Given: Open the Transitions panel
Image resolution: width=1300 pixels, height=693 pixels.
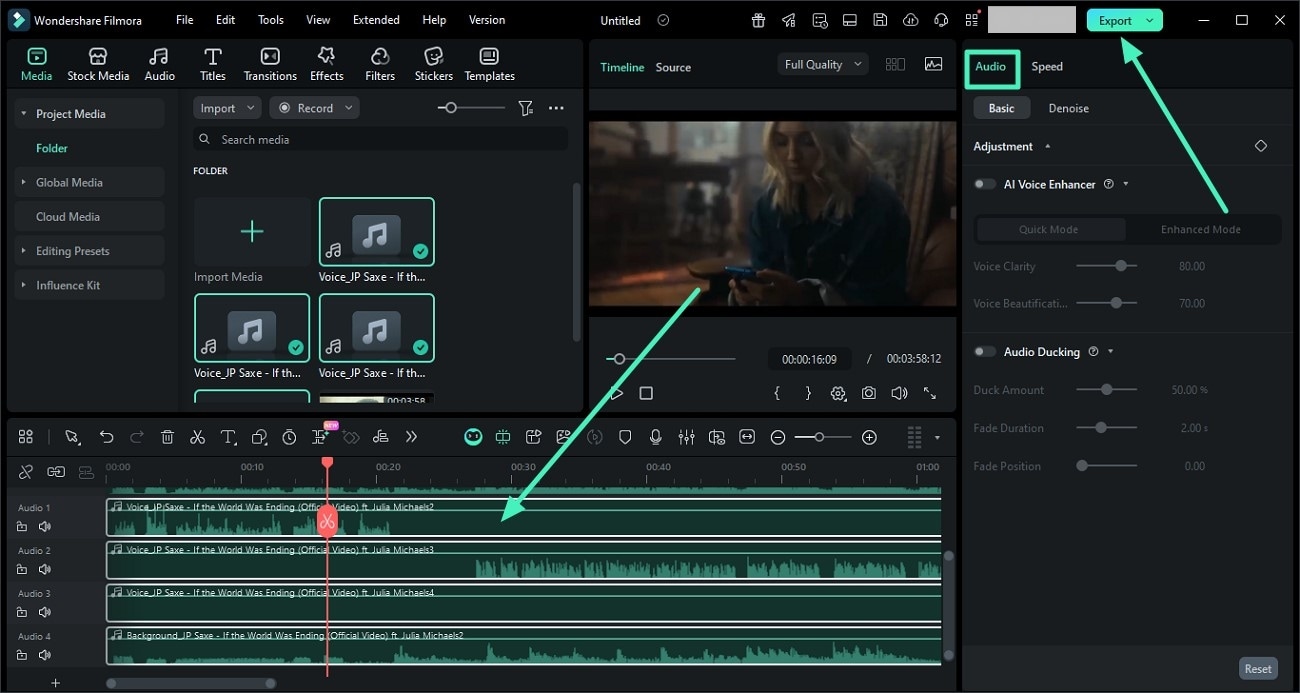Looking at the screenshot, I should point(270,64).
